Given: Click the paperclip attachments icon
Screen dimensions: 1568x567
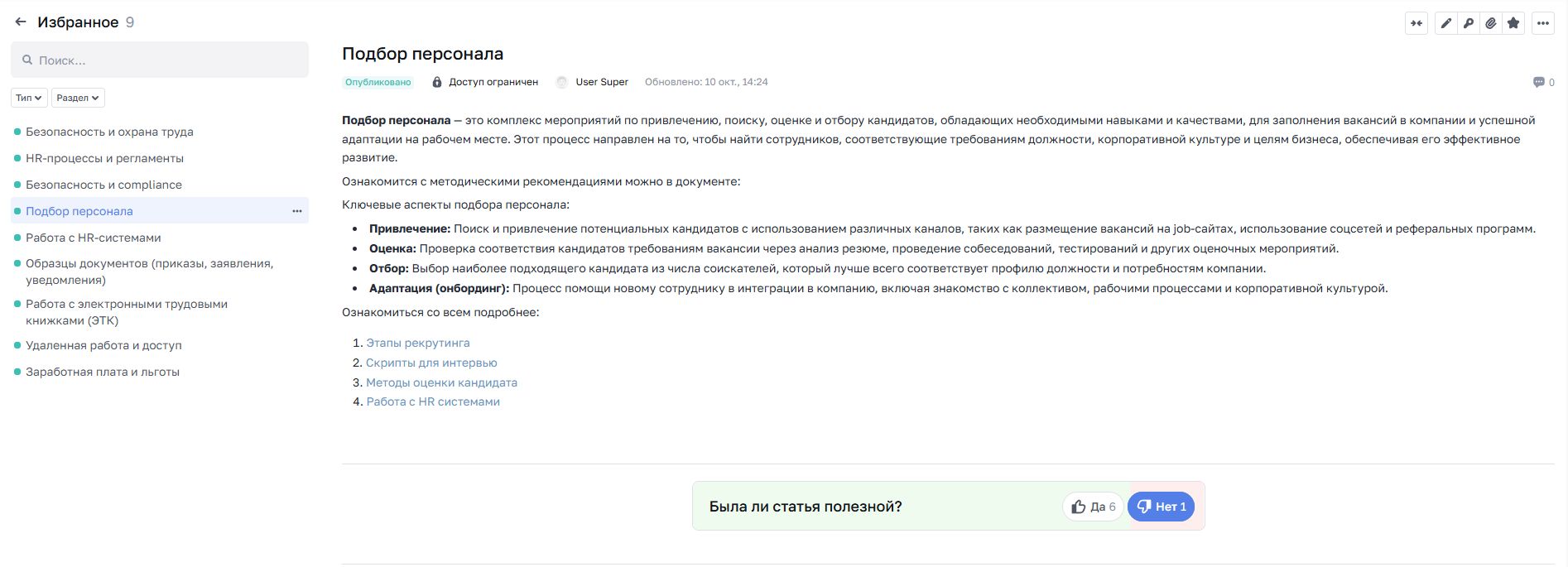Looking at the screenshot, I should click(1490, 23).
